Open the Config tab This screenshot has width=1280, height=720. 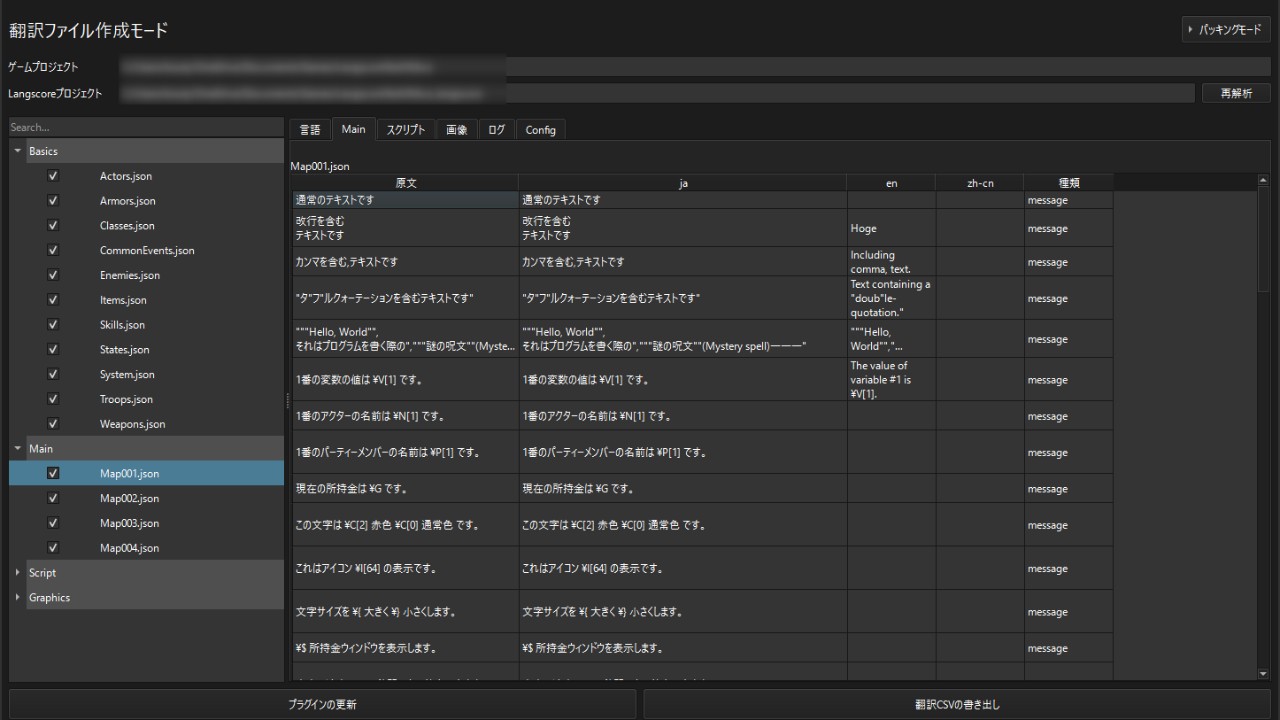coord(540,130)
